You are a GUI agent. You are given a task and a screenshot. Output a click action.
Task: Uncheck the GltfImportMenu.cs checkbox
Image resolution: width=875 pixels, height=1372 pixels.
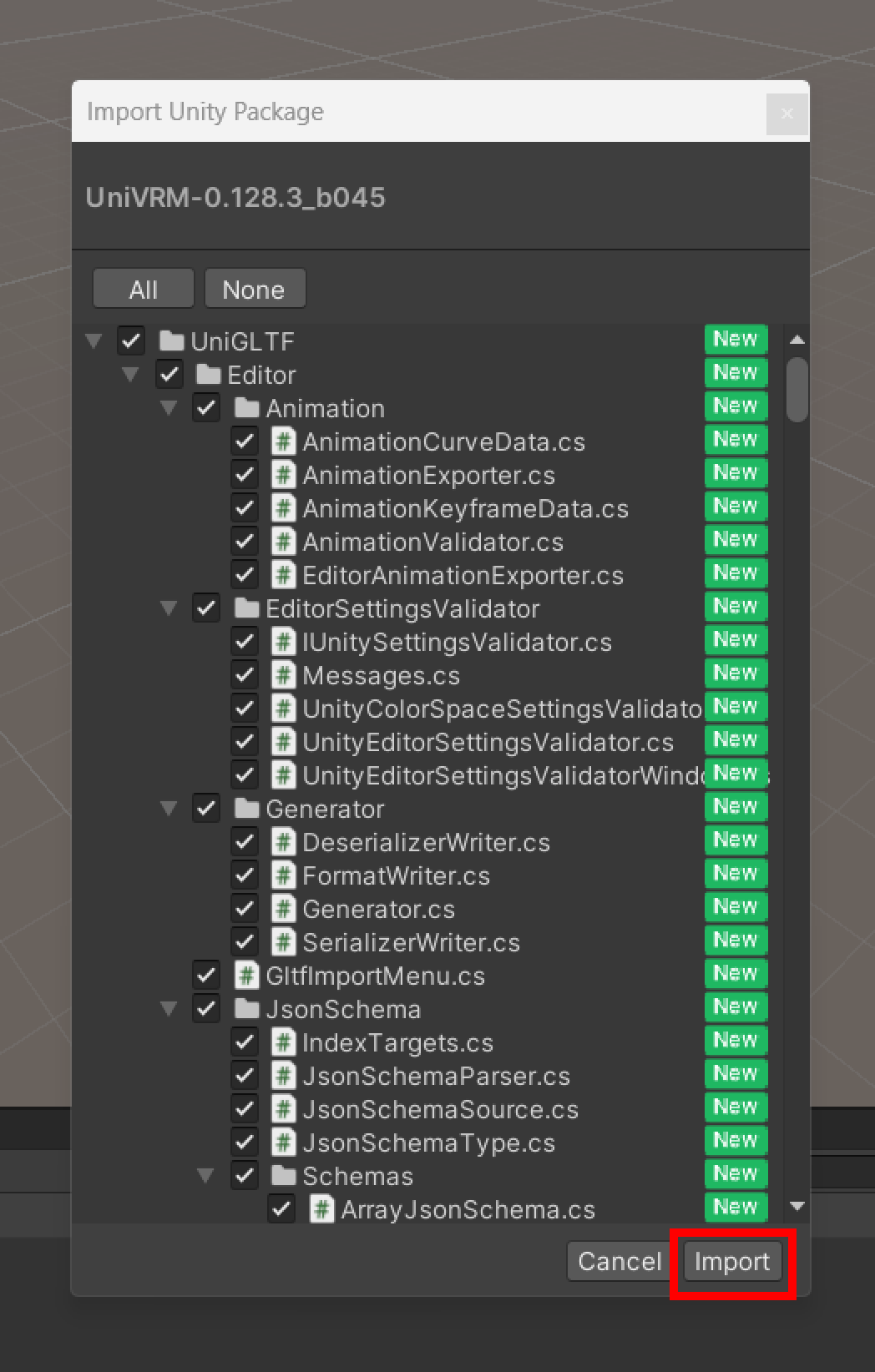click(x=206, y=975)
